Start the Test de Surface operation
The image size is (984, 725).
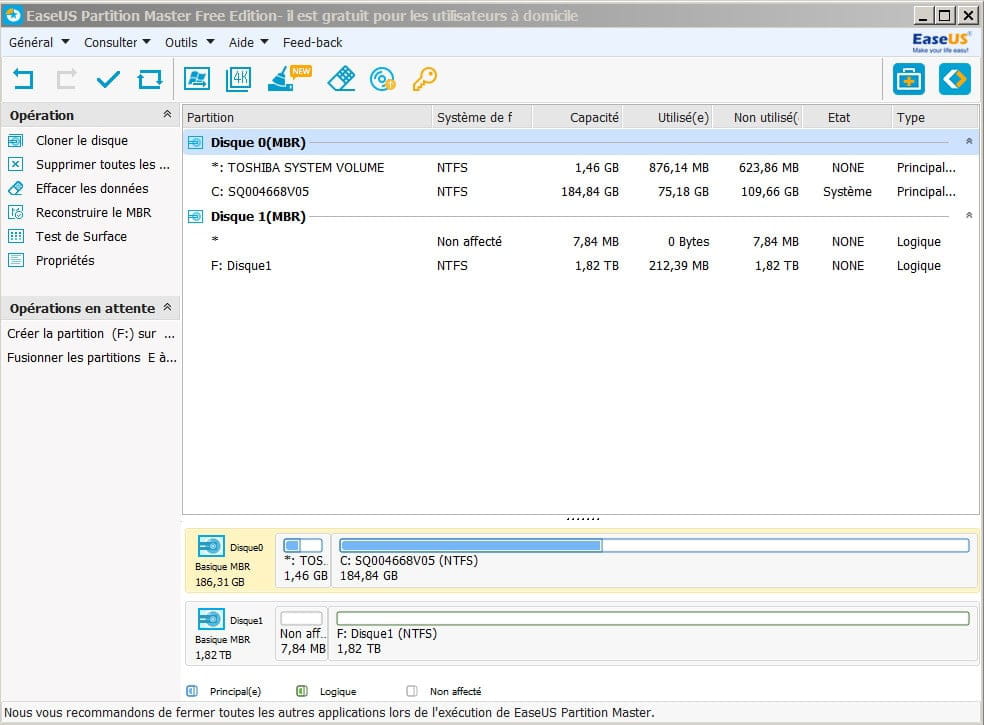pos(81,237)
